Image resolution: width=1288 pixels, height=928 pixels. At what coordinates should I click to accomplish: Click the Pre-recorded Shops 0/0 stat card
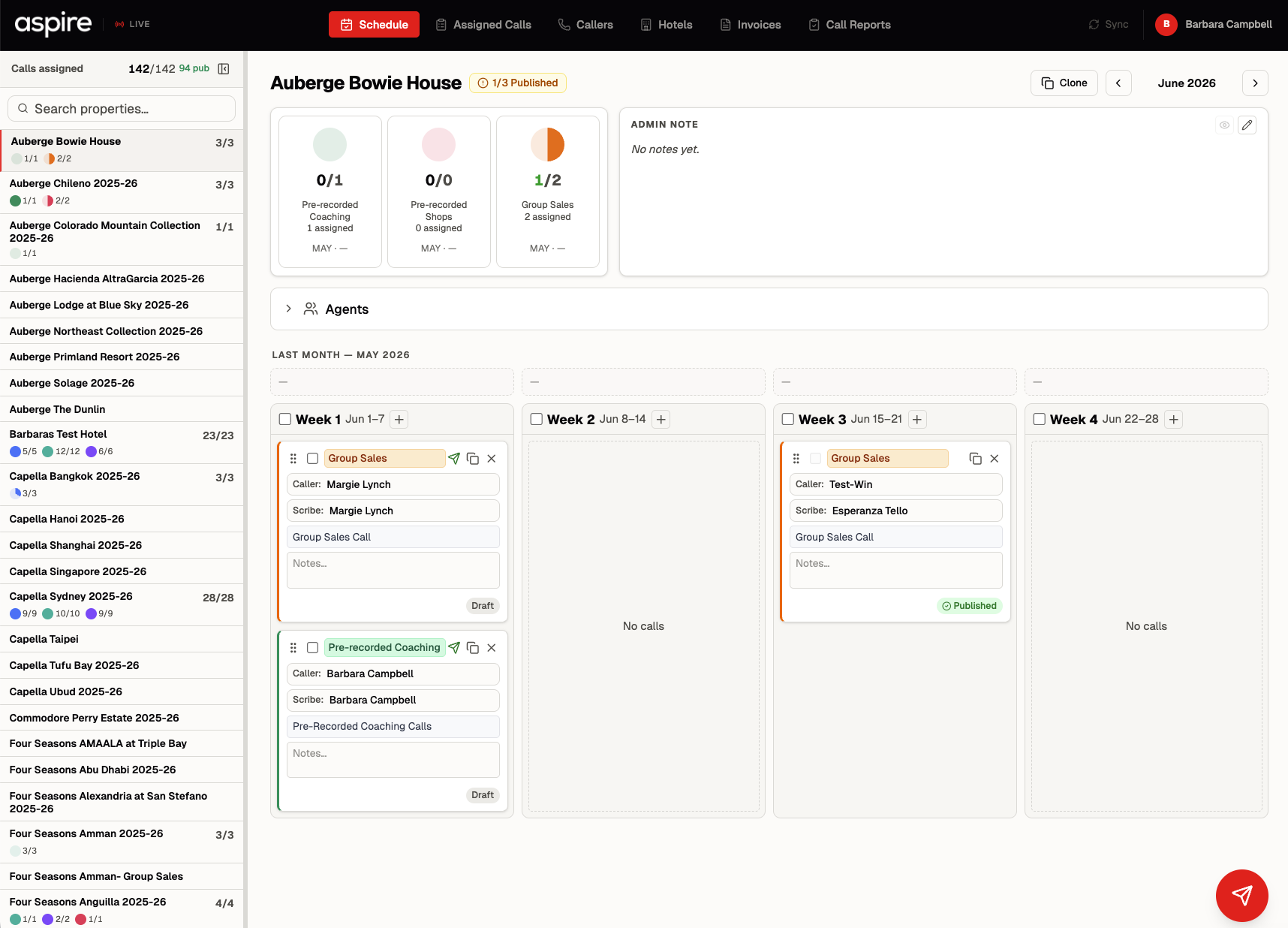[439, 191]
